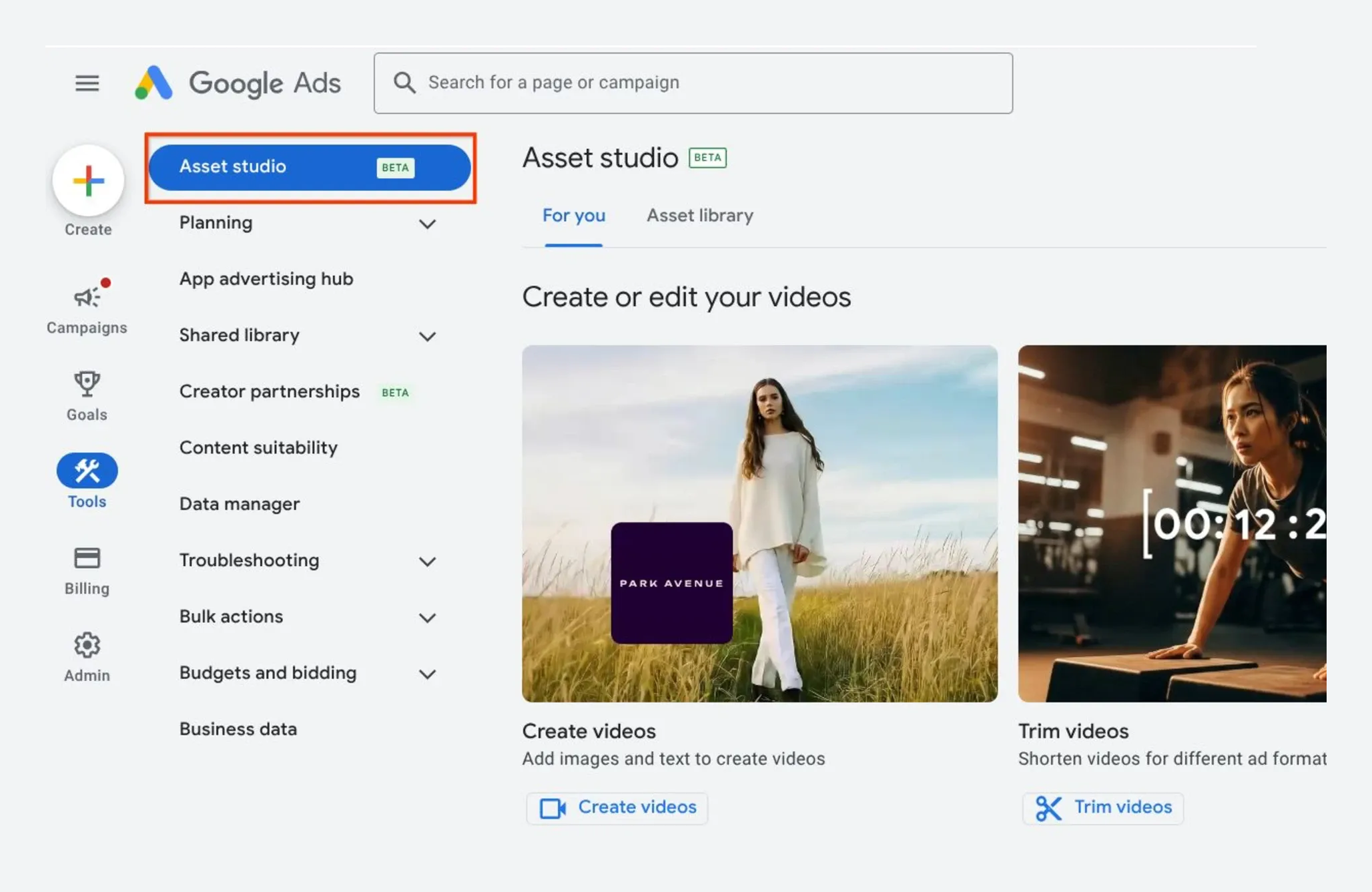Open Goals via trophy icon
This screenshot has height=892, width=1372.
87,384
